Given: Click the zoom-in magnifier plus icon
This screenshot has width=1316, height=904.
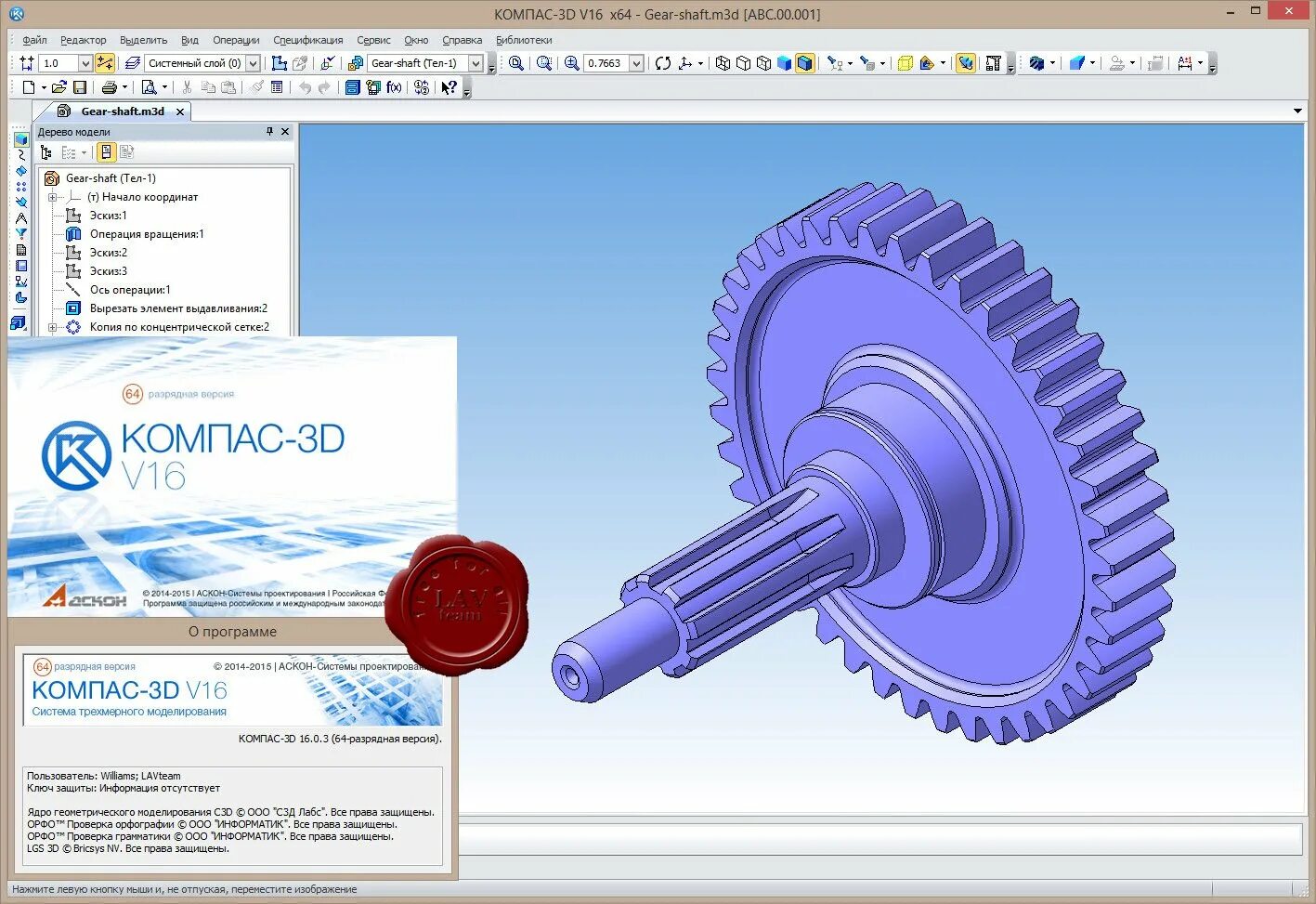Looking at the screenshot, I should [572, 63].
